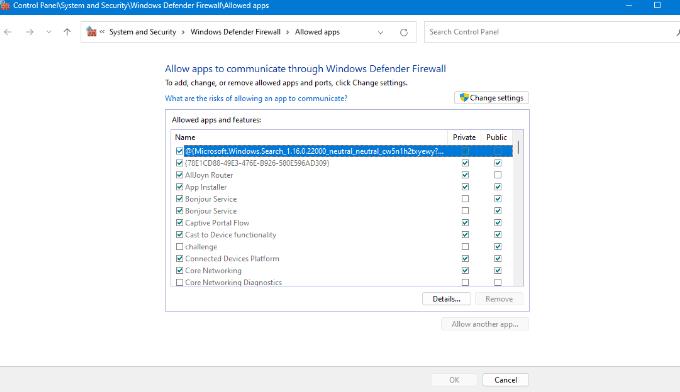Click Allow another app button

485,324
